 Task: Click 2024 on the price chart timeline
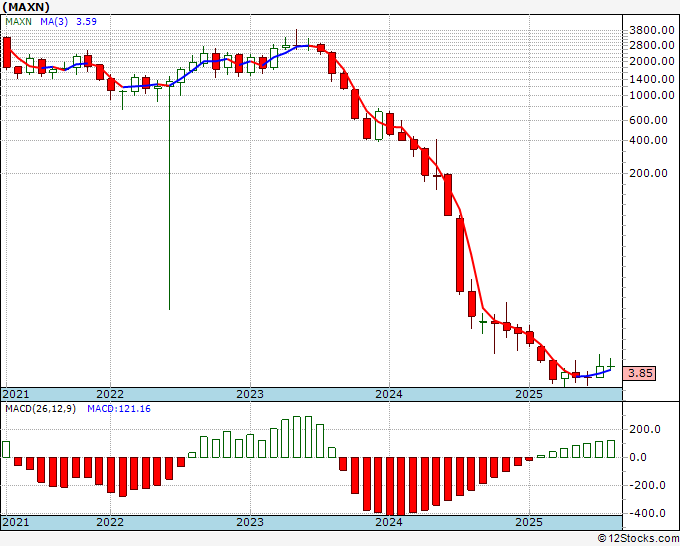389,394
